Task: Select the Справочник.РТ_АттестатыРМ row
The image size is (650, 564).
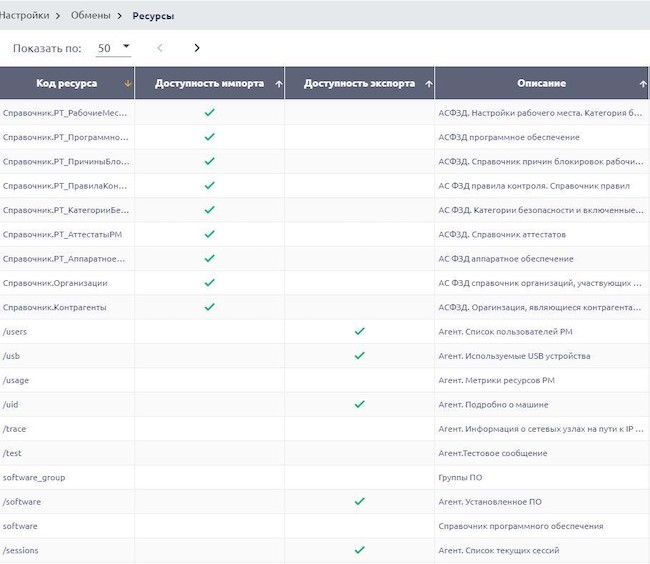Action: [62, 234]
